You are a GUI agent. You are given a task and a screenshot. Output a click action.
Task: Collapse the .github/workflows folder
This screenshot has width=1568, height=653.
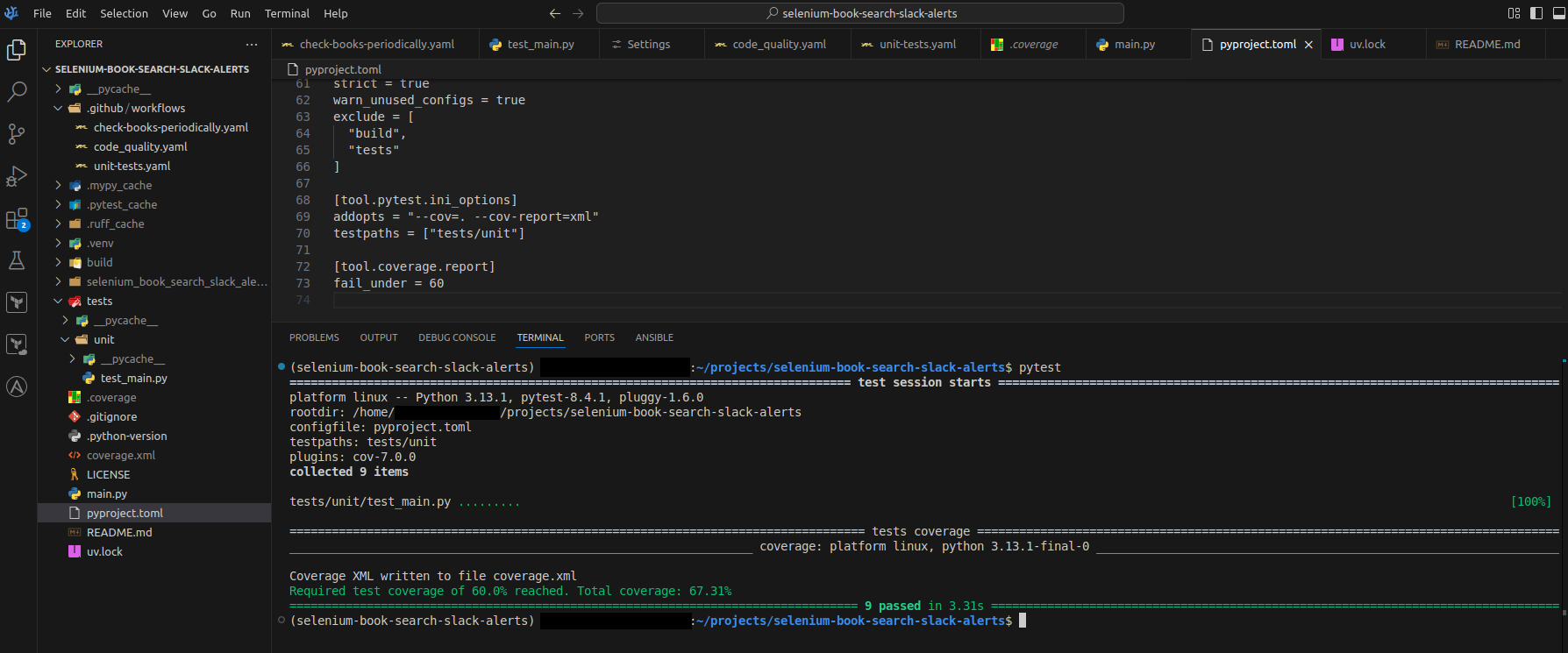pos(136,109)
